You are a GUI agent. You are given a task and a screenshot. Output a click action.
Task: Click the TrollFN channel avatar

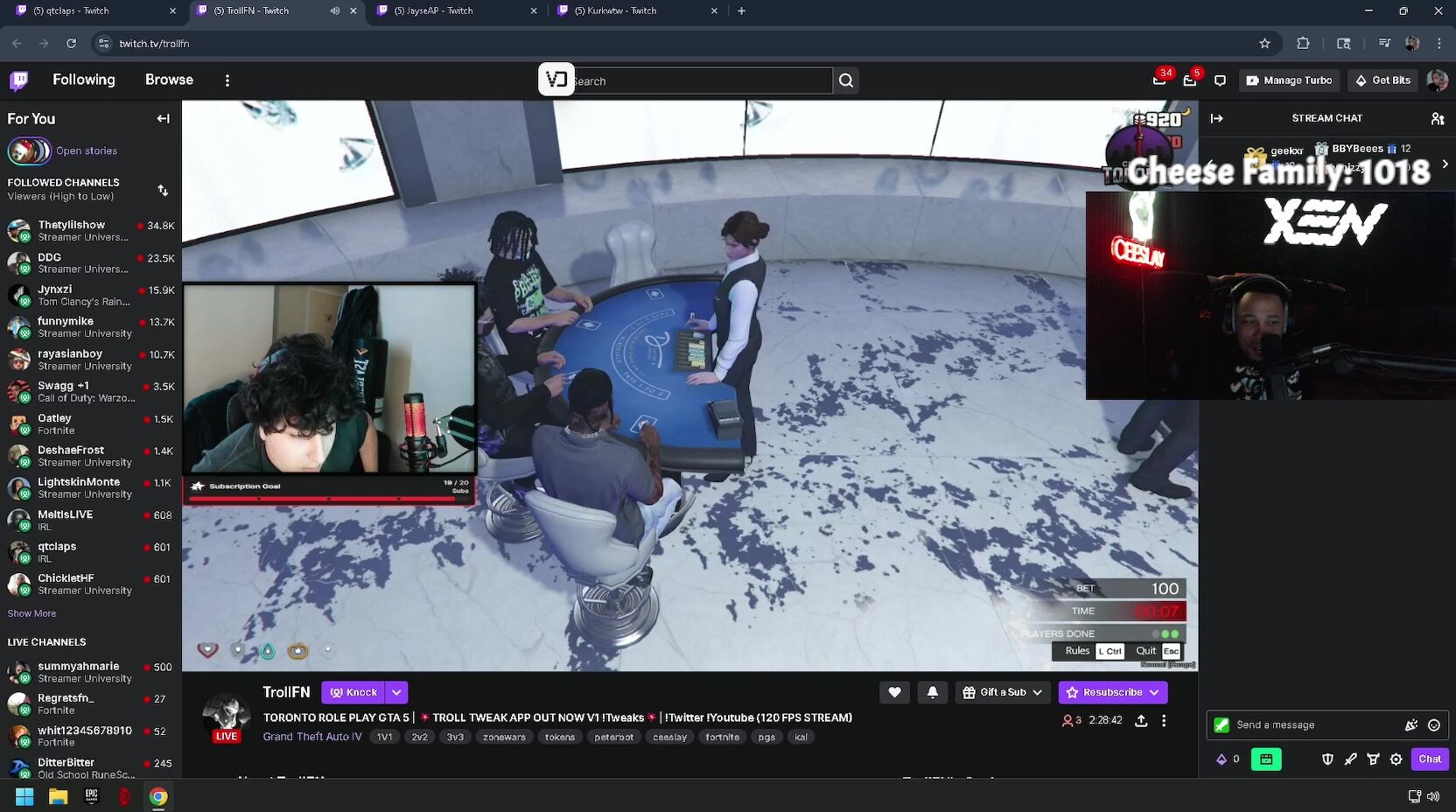click(227, 715)
